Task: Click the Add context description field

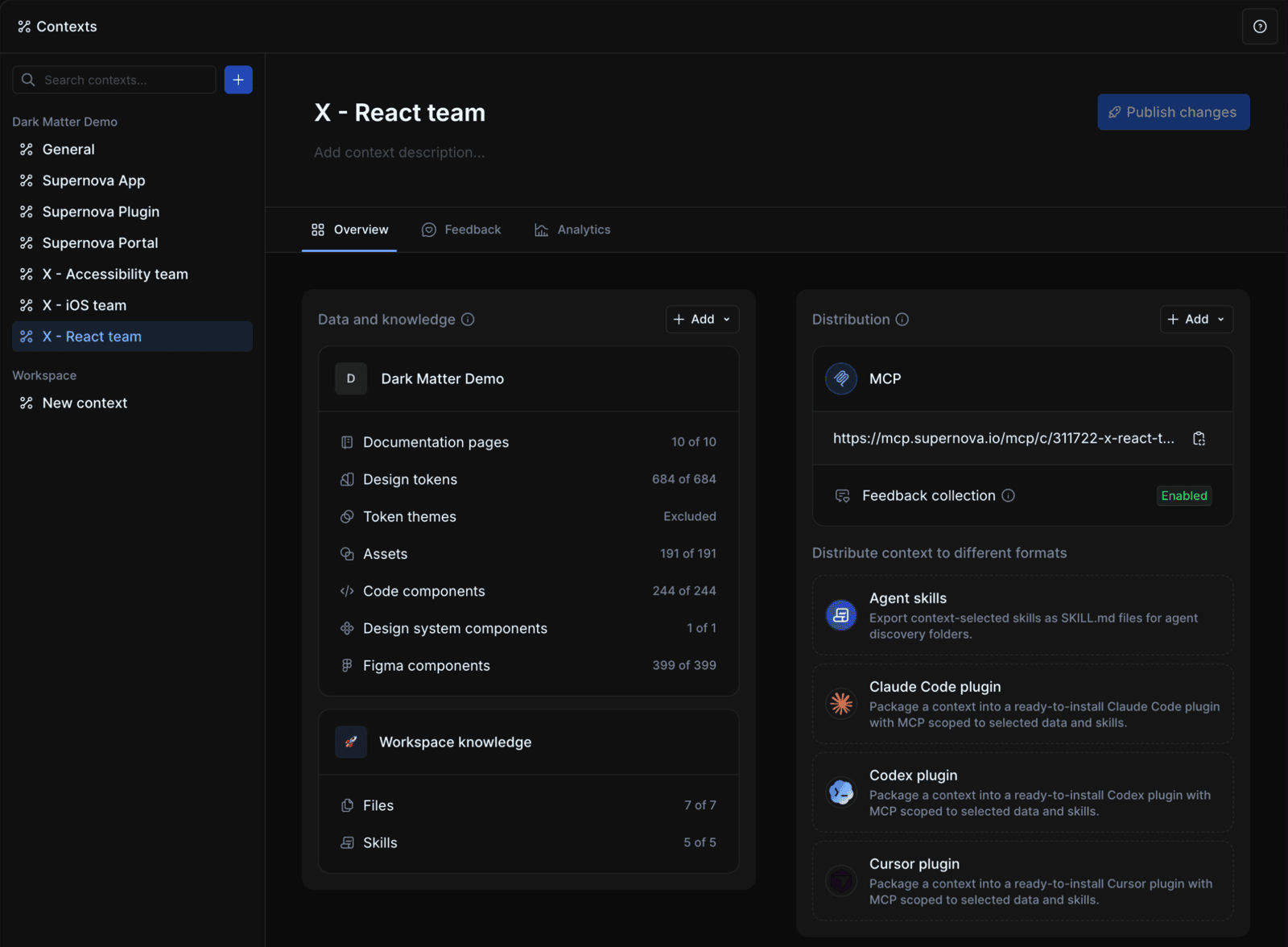Action: point(399,152)
